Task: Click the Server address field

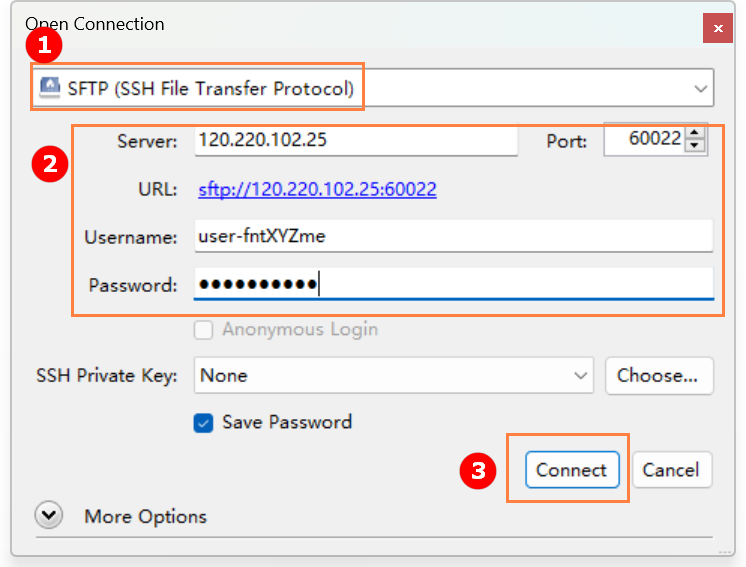Action: coord(356,140)
